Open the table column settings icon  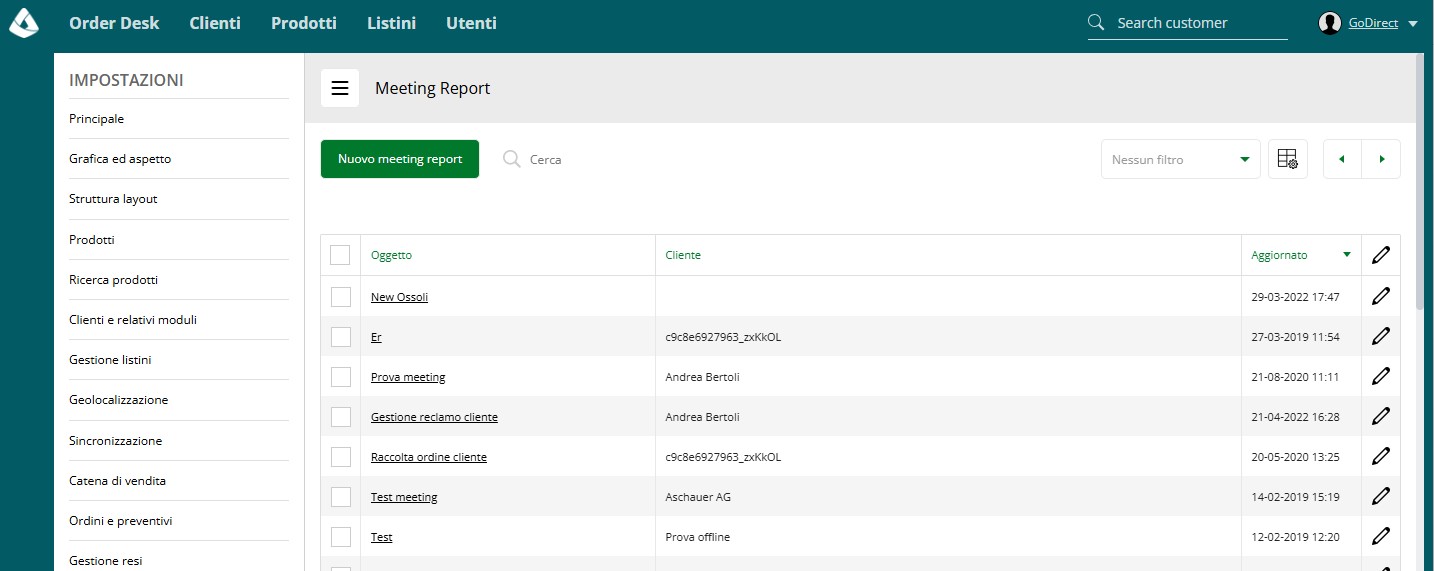1288,159
